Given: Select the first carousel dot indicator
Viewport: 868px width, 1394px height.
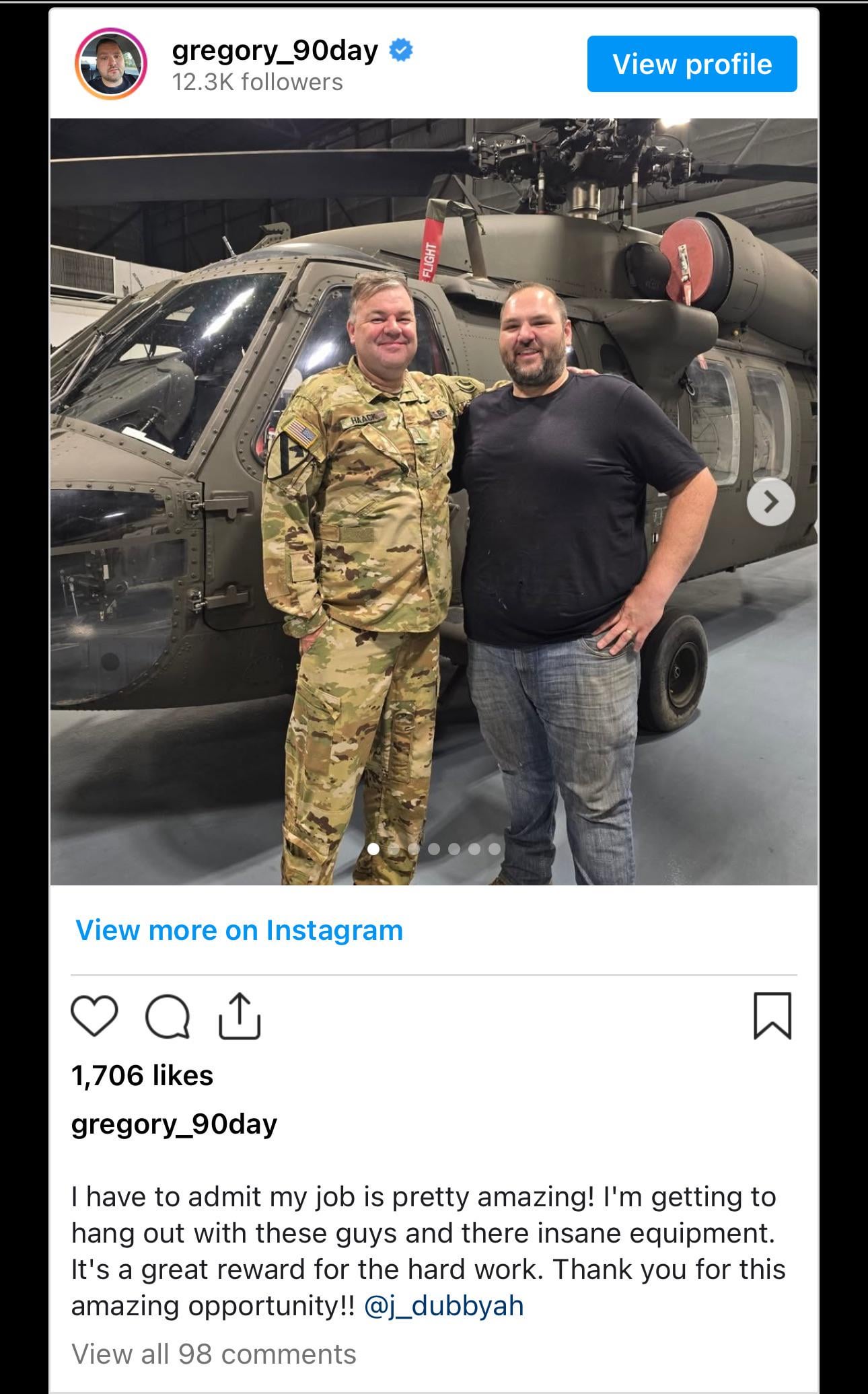Looking at the screenshot, I should [x=373, y=849].
